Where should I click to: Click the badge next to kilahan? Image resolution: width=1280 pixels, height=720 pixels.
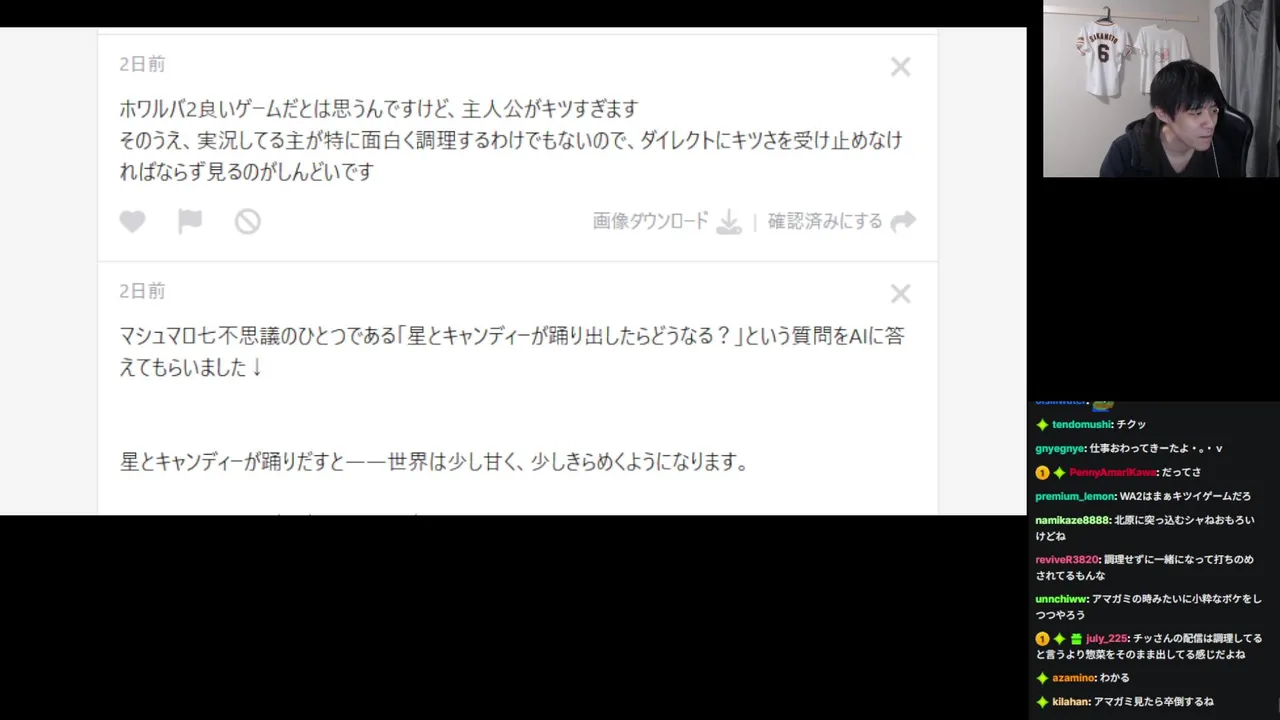(1042, 702)
